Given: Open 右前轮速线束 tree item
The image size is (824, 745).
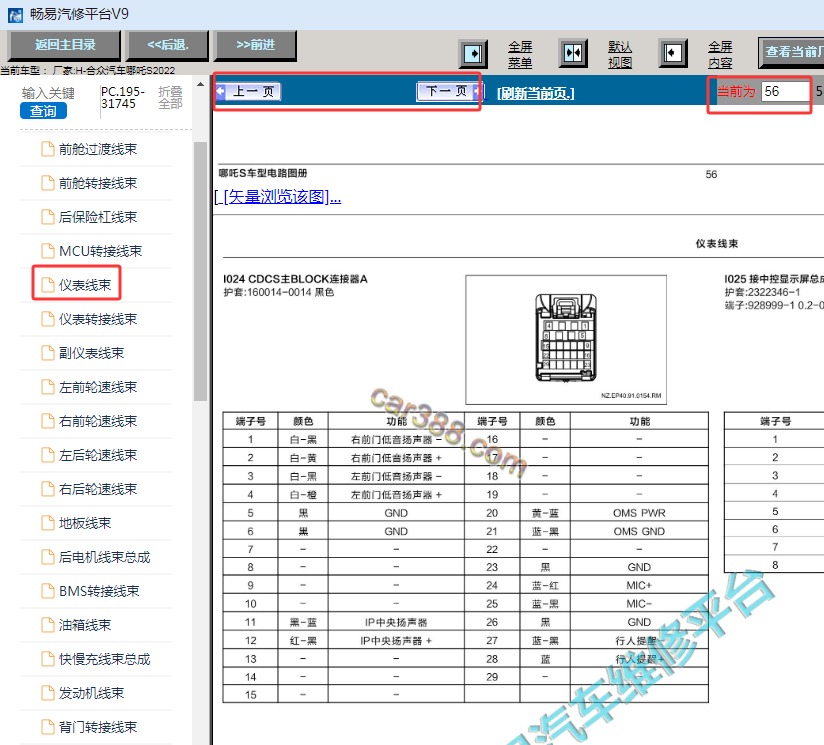Looking at the screenshot, I should coord(98,421).
